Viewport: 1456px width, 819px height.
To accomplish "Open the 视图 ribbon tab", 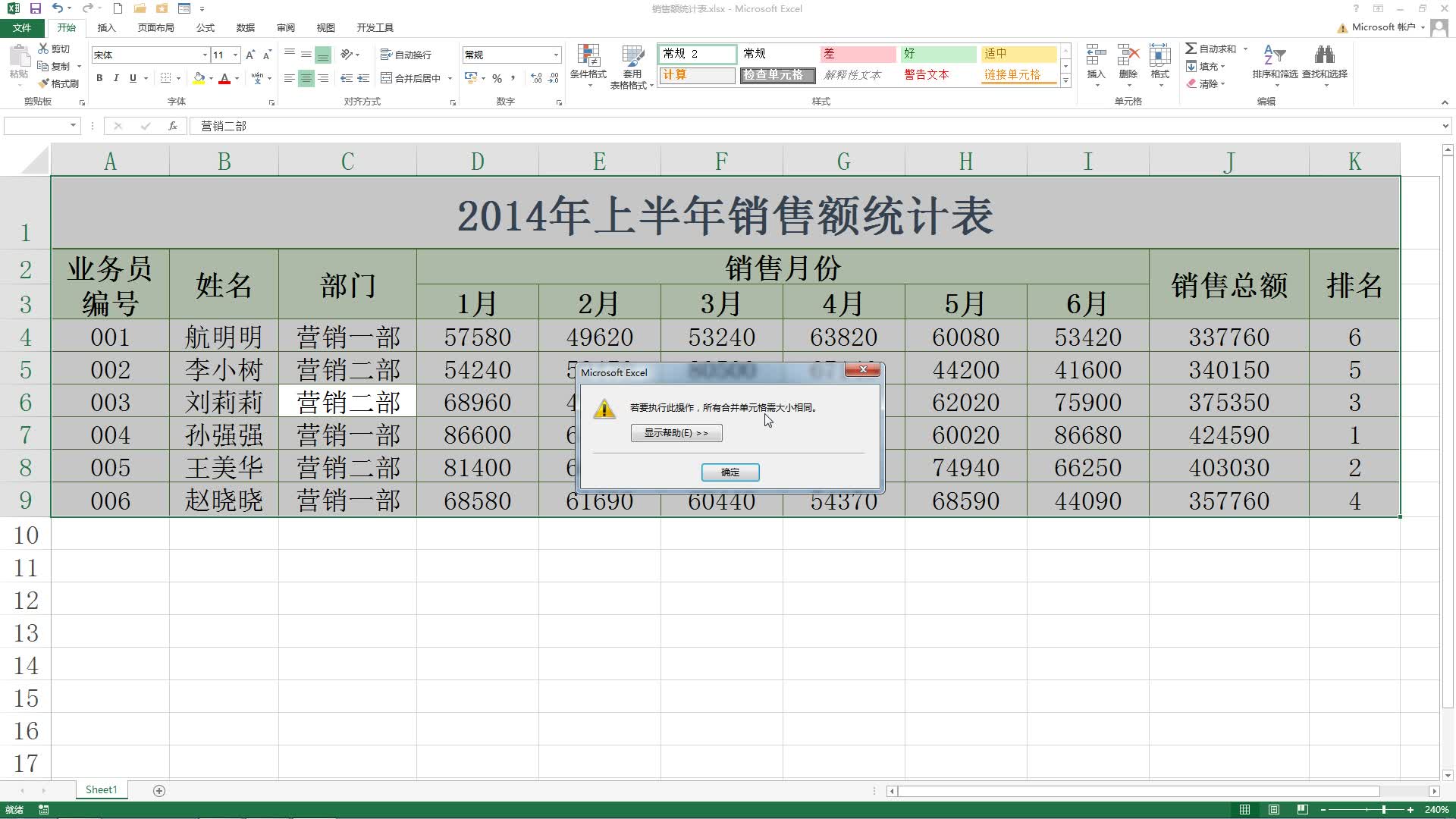I will (x=325, y=27).
